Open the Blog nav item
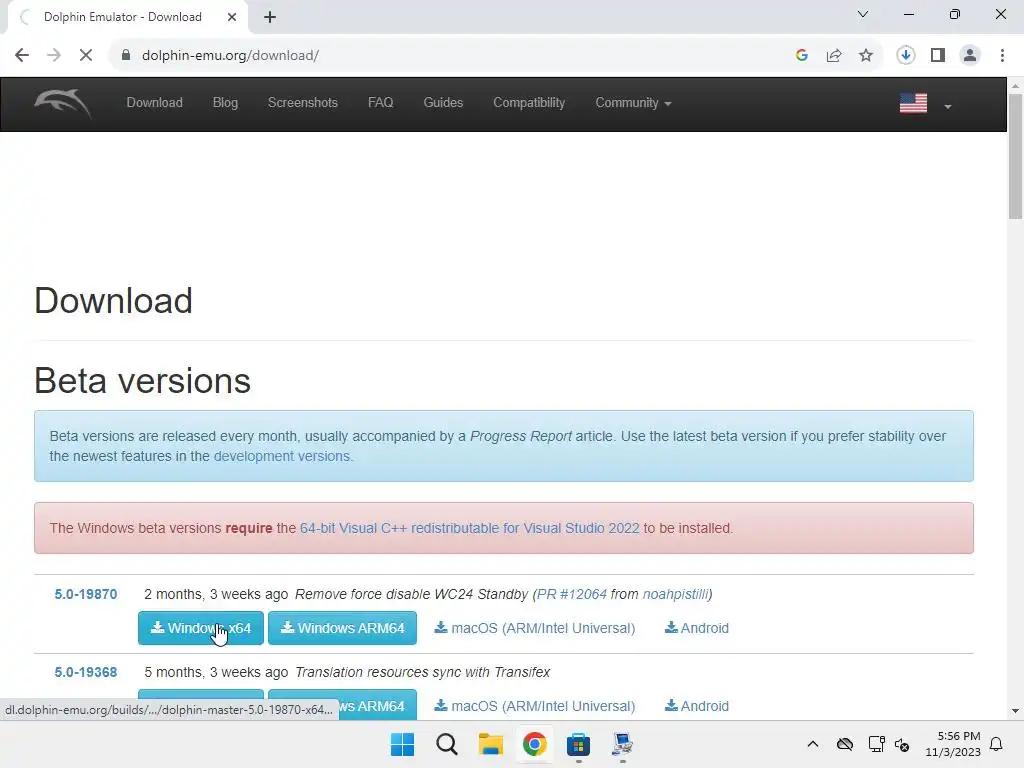1024x768 pixels. (x=225, y=103)
